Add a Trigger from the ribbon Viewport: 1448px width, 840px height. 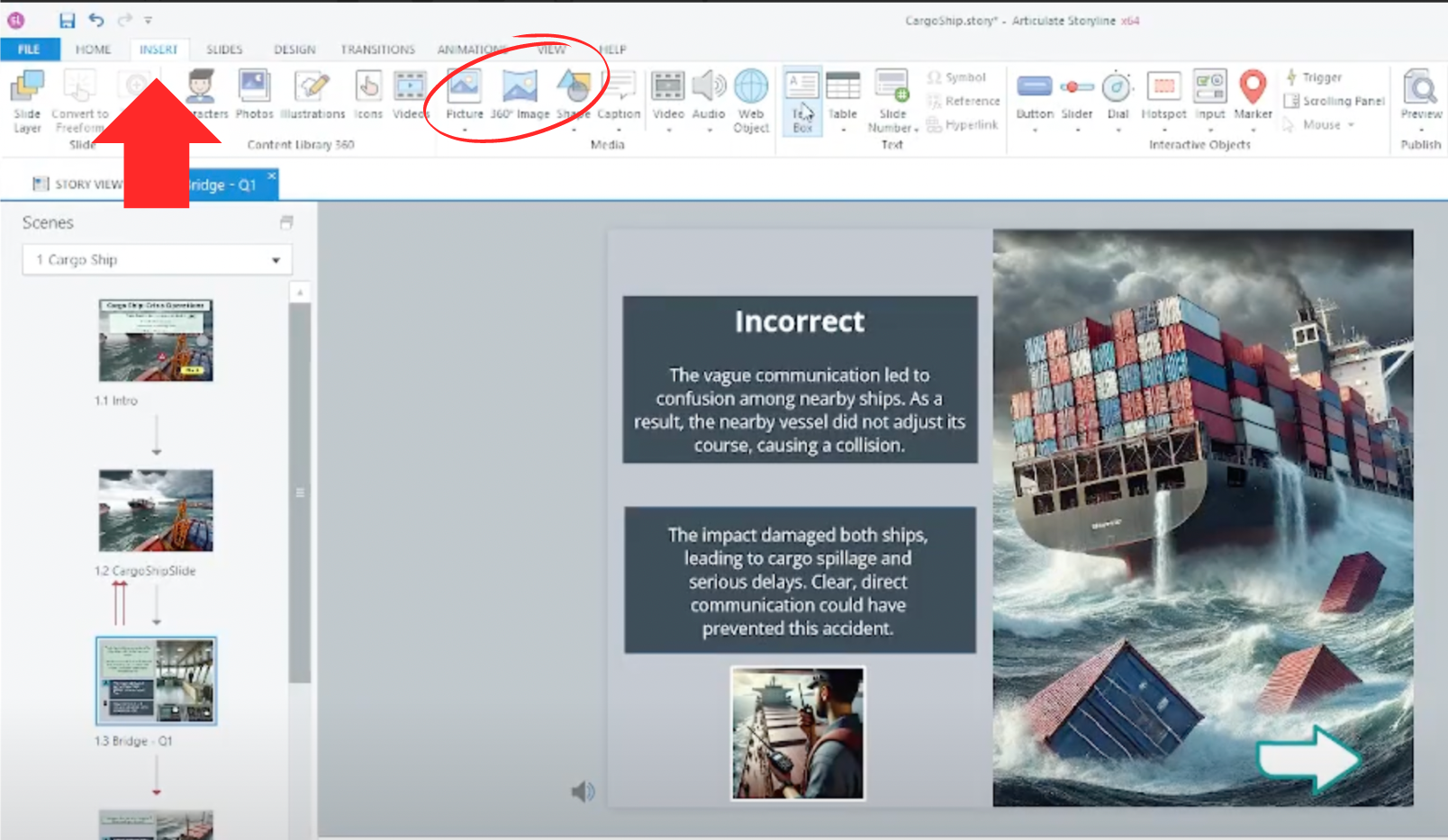(1314, 77)
